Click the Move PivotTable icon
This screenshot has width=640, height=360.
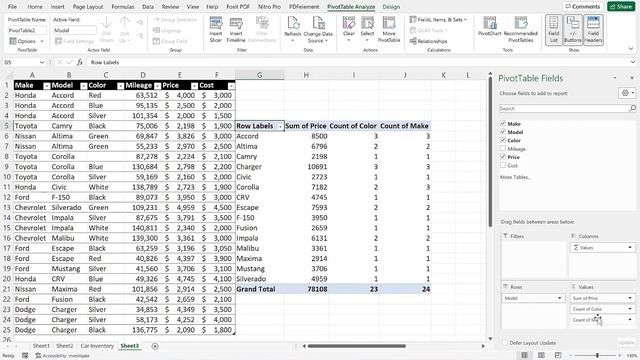tap(389, 29)
